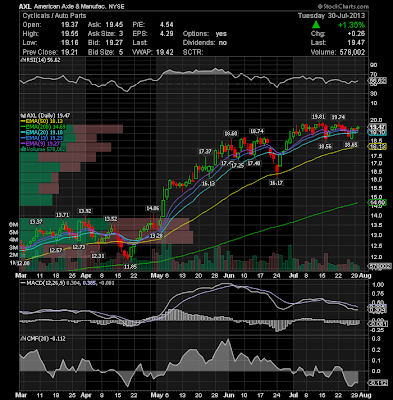Click the 14.86 price annotation
This screenshot has height=400, width=393.
[153, 208]
